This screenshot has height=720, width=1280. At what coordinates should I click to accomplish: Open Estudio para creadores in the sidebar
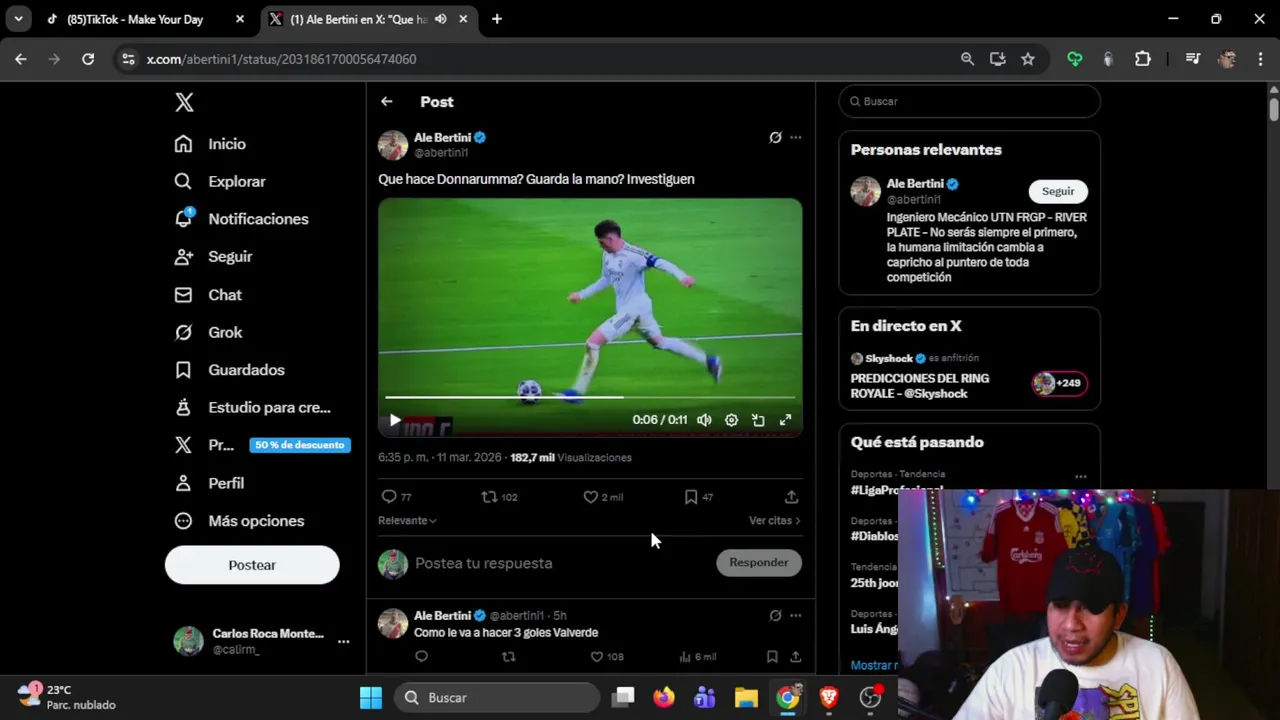click(252, 408)
